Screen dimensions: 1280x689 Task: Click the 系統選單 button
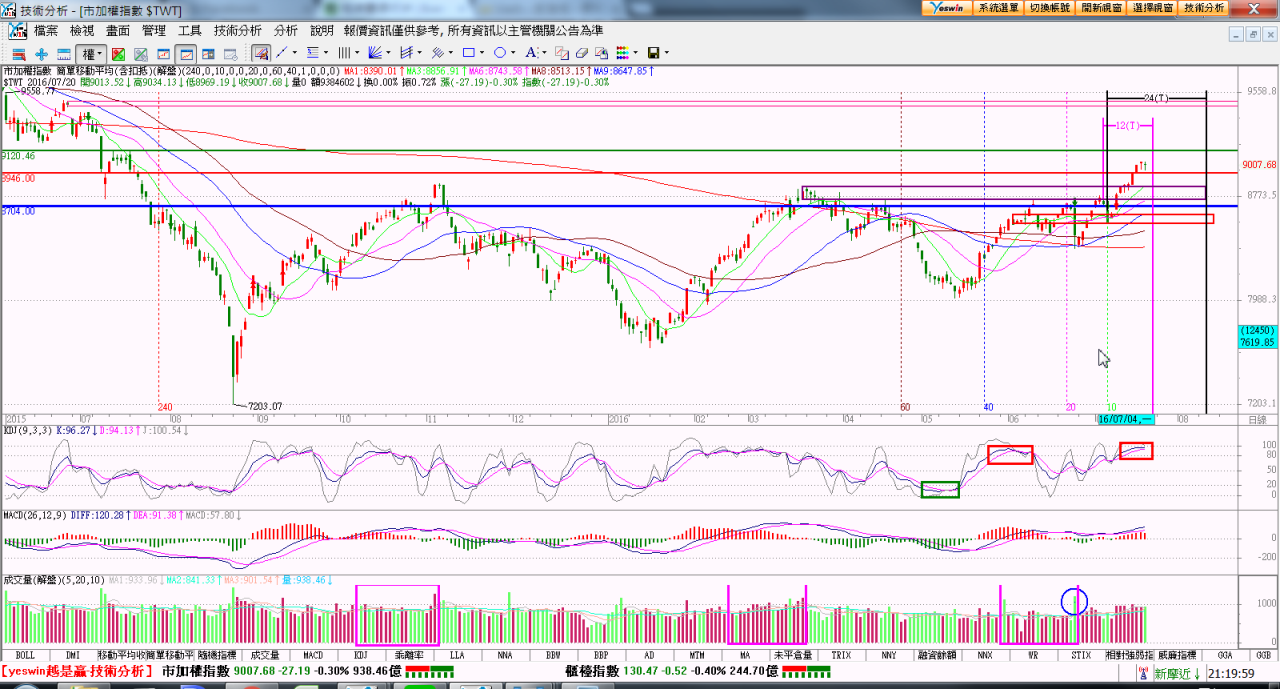[x=998, y=7]
